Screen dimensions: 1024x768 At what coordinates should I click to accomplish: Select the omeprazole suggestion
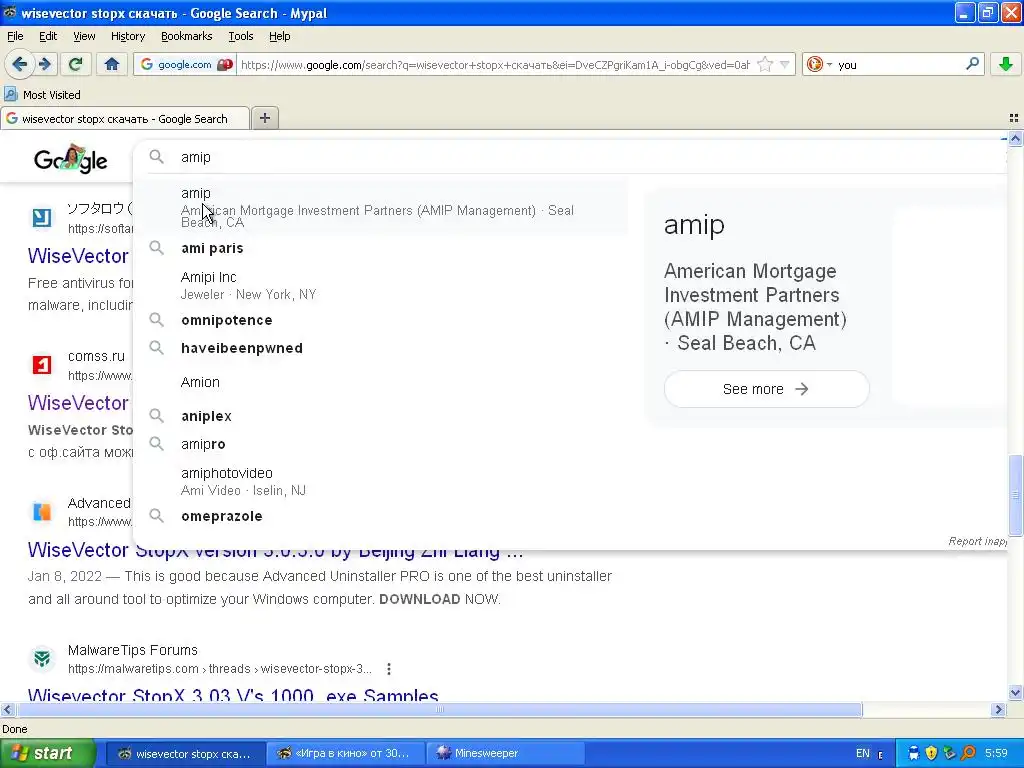click(380, 516)
